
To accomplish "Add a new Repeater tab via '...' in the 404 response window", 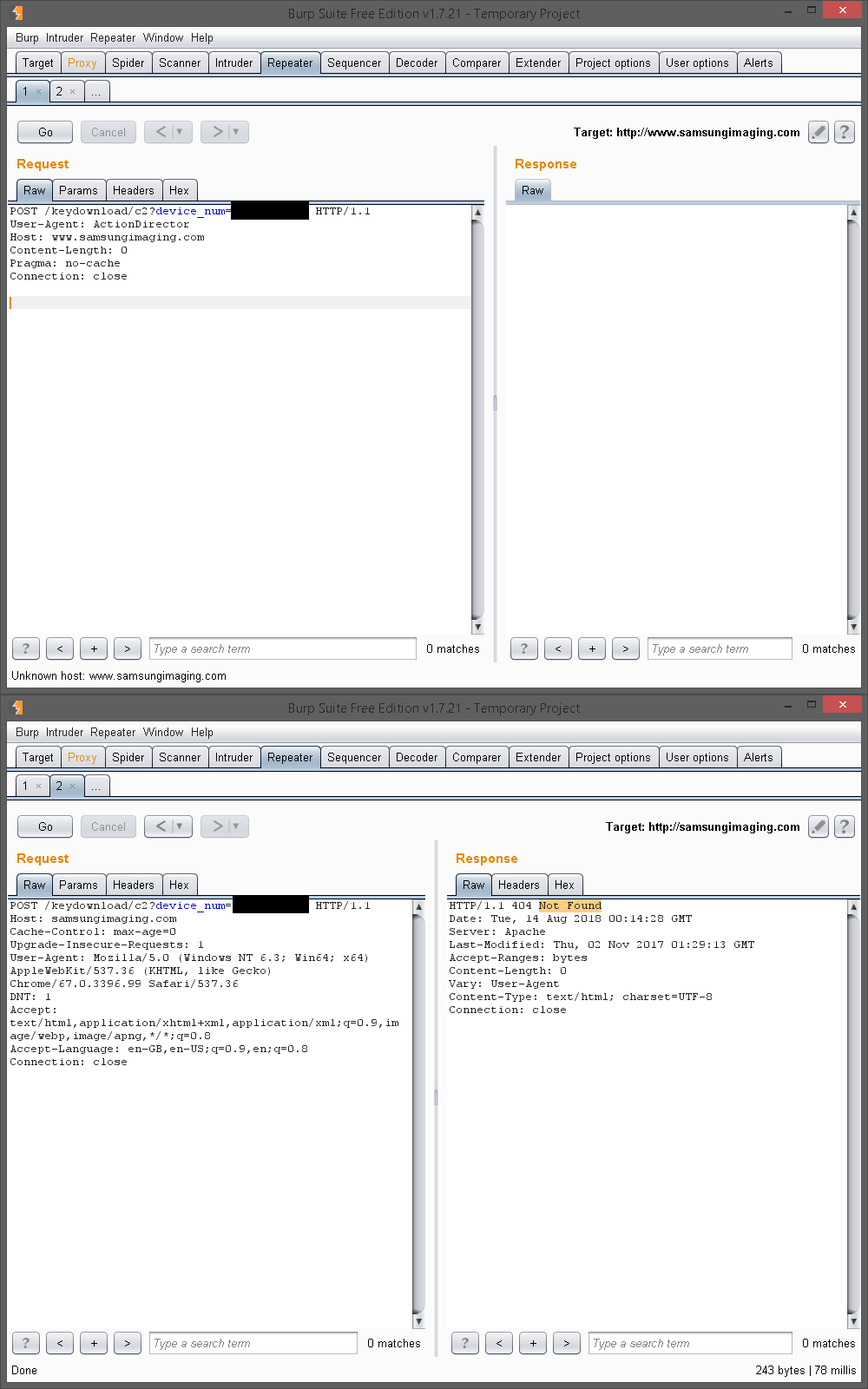I will 95,786.
